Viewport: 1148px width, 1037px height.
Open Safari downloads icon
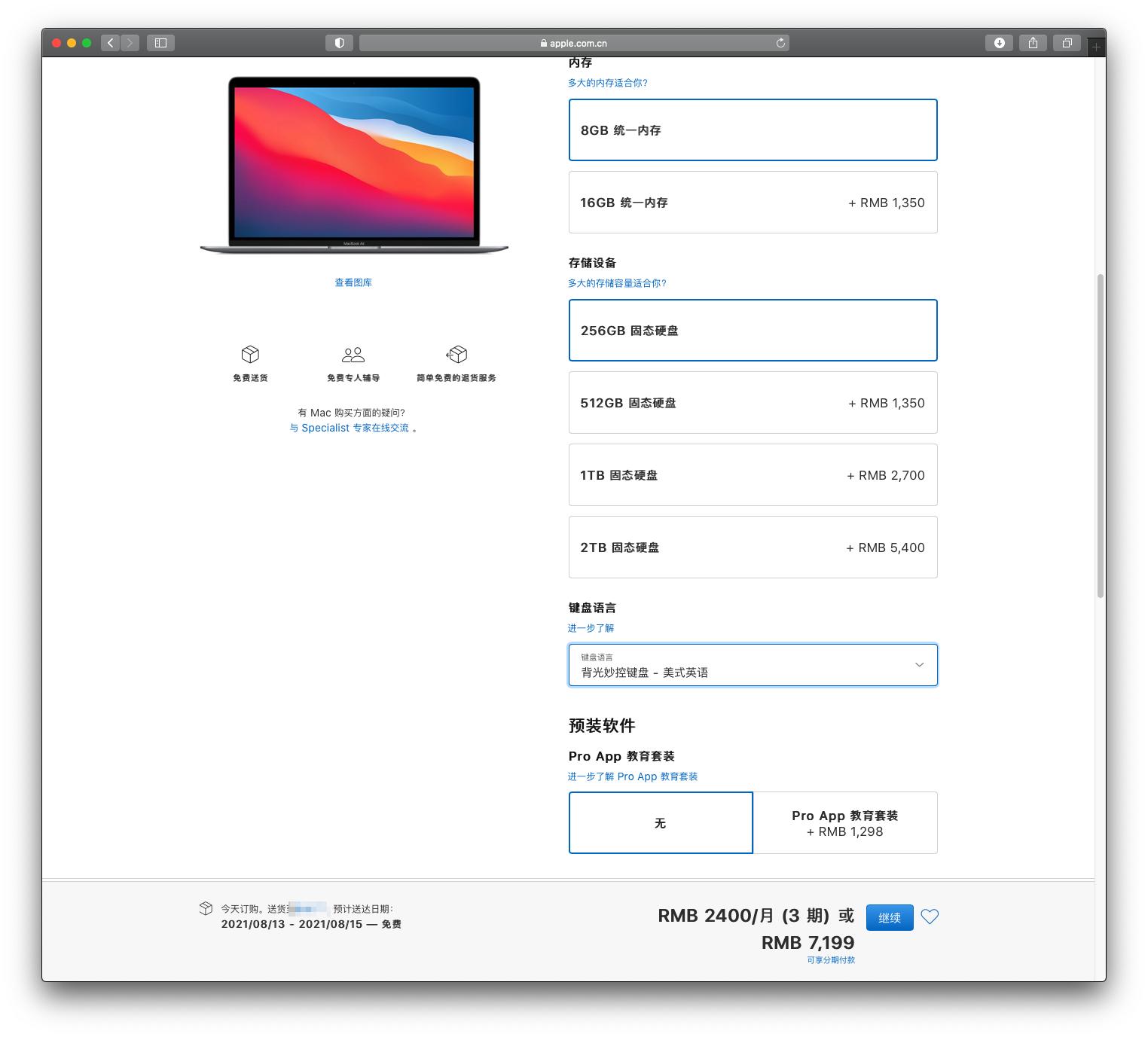[999, 43]
